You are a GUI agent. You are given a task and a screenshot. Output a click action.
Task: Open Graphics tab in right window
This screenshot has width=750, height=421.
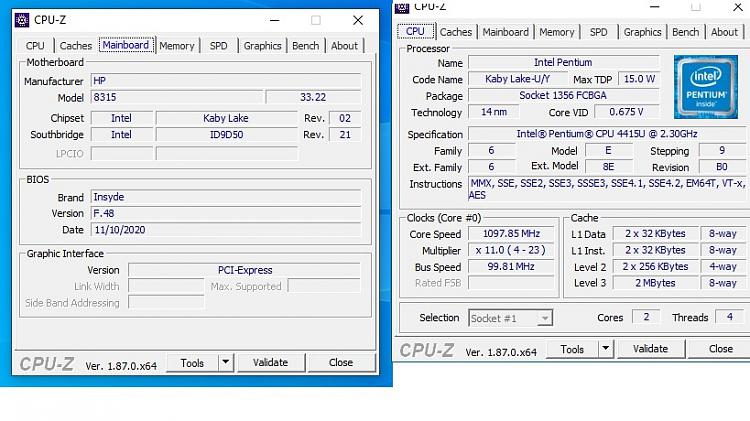pos(642,32)
